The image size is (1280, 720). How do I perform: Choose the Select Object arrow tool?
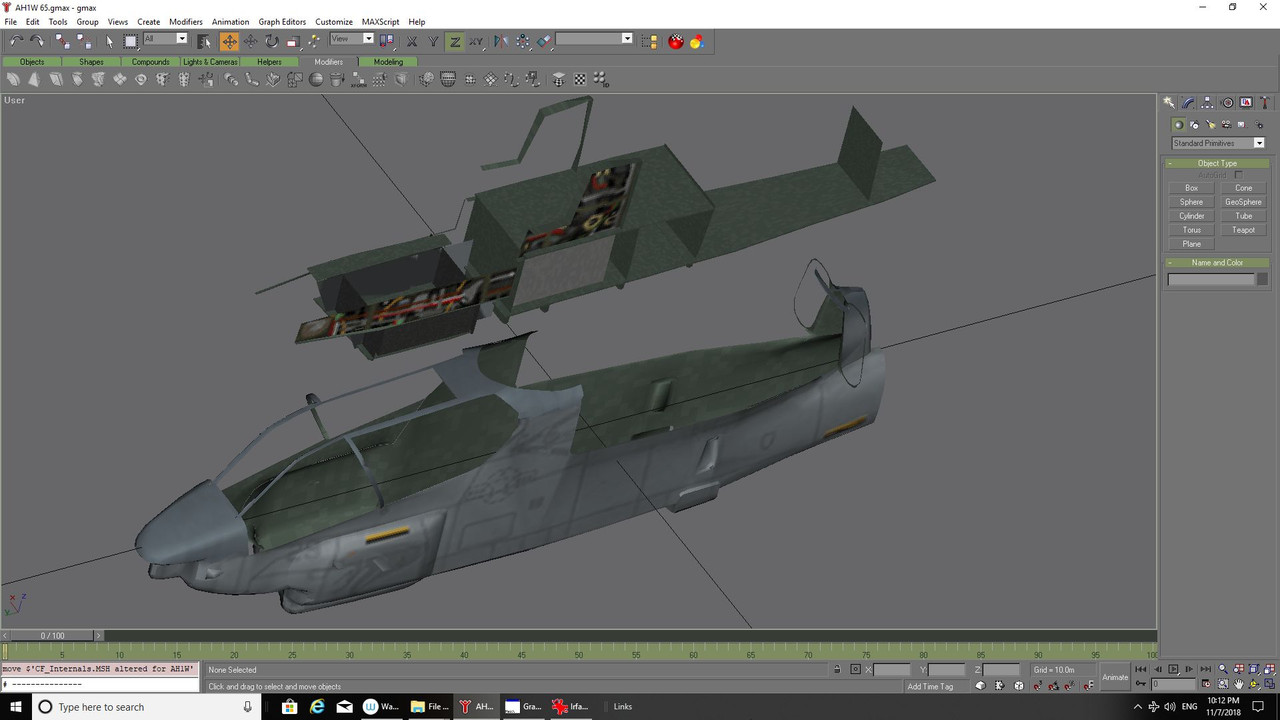110,41
